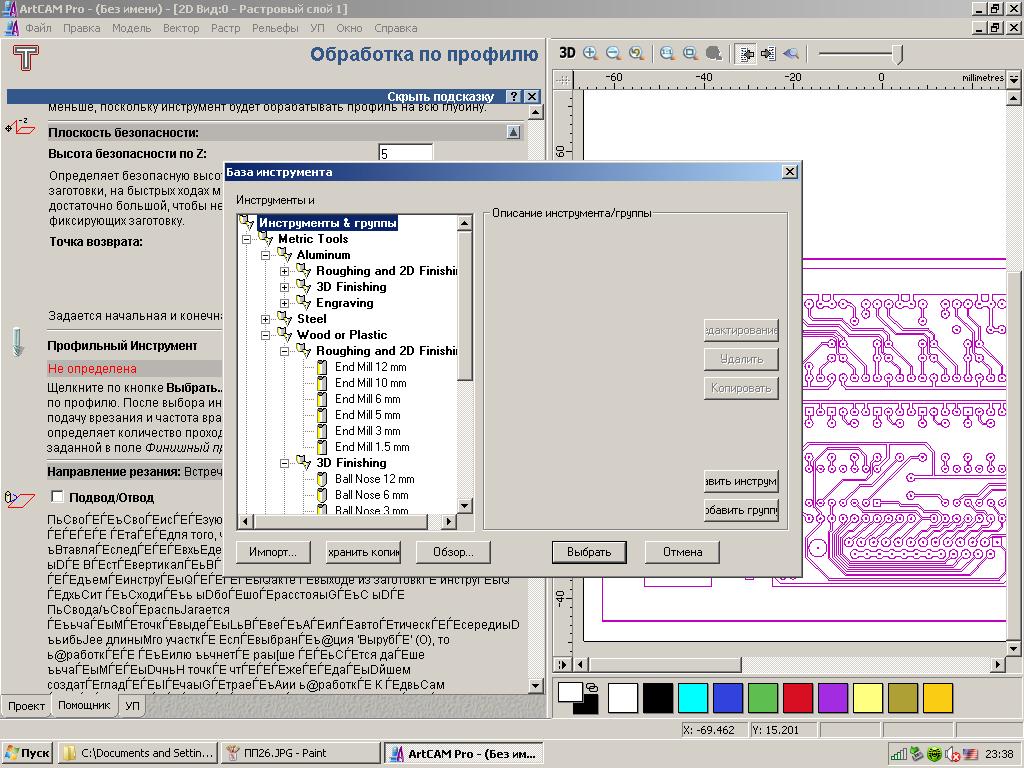The image size is (1024, 768).
Task: Click the ruler origin crosshair icon
Action: [x=563, y=80]
